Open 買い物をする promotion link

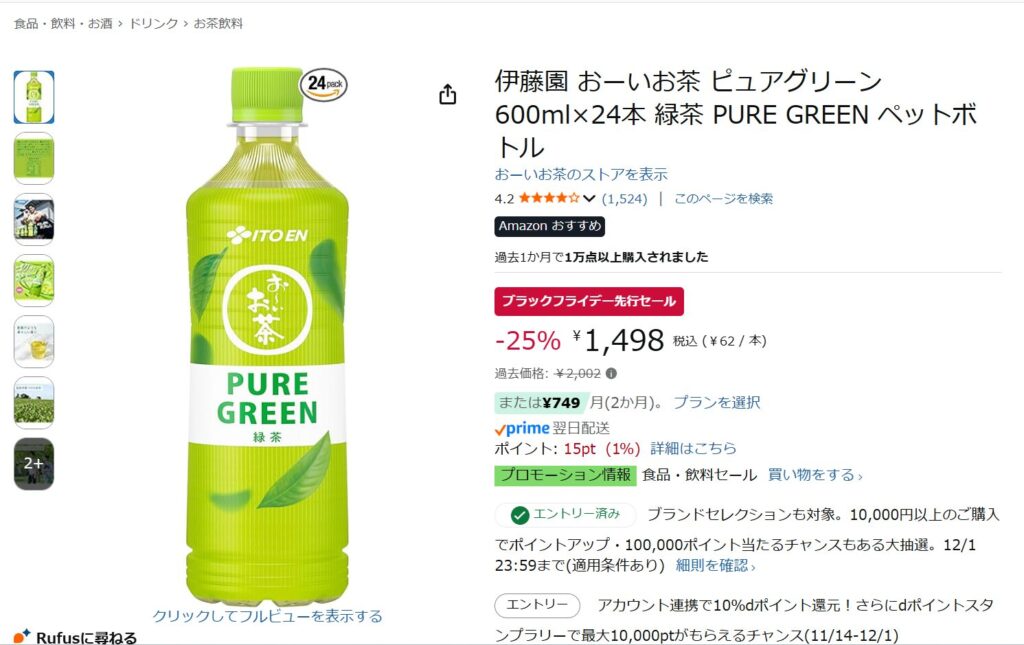click(814, 475)
